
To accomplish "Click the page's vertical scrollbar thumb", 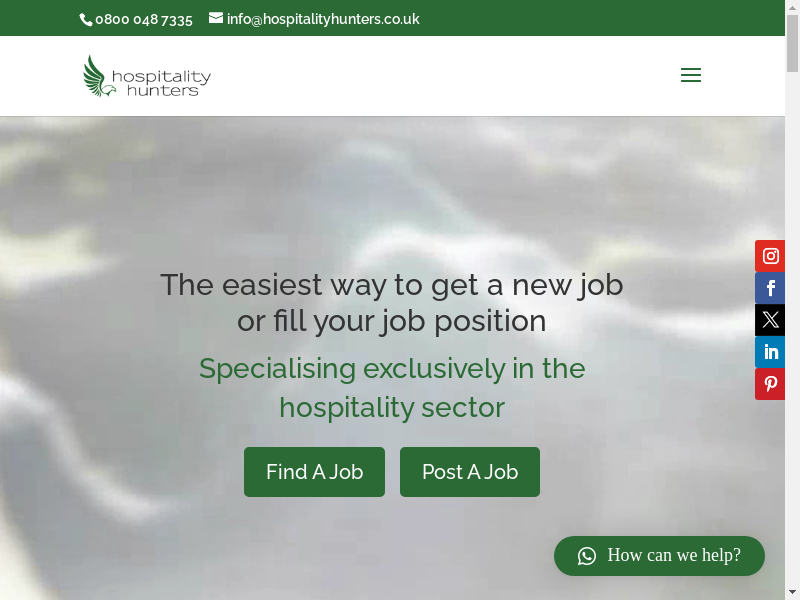I will pos(792,44).
